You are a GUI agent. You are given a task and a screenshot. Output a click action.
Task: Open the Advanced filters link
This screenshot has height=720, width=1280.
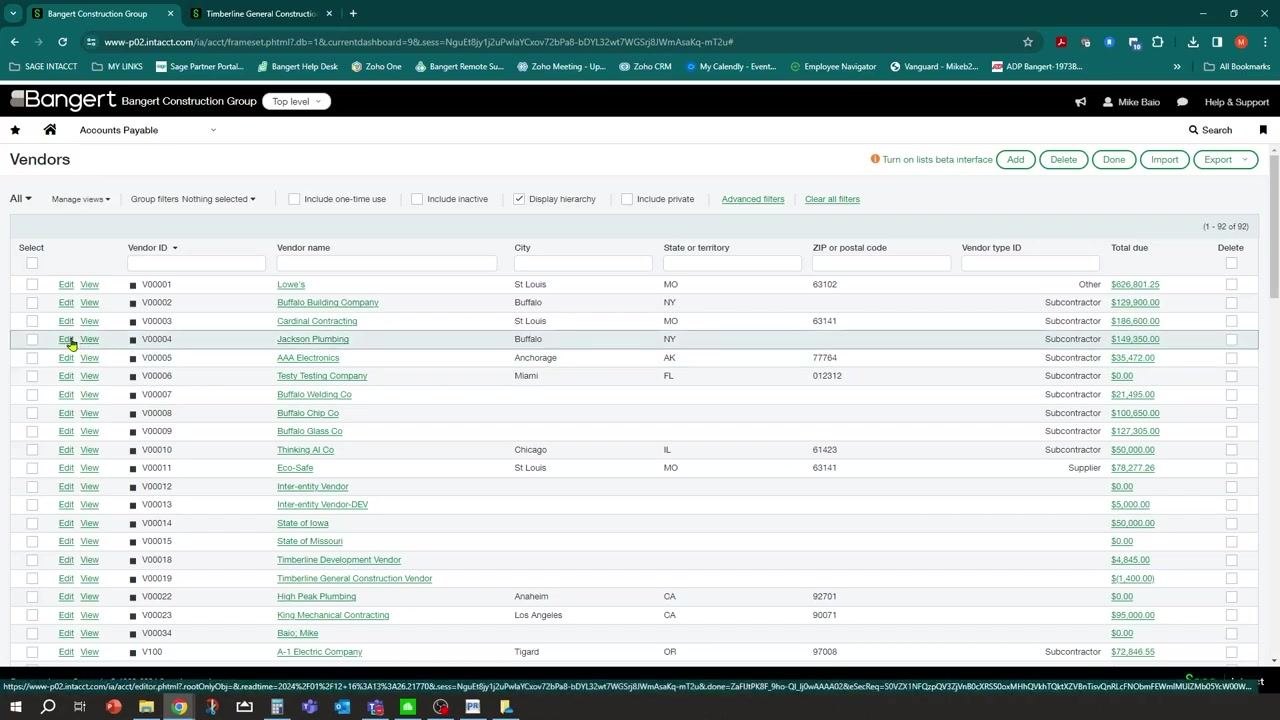(753, 199)
